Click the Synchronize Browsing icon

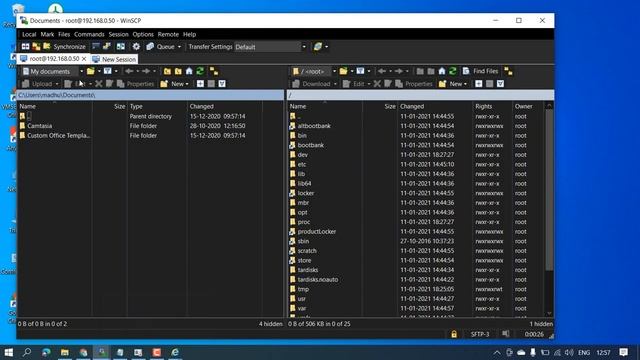(121, 47)
